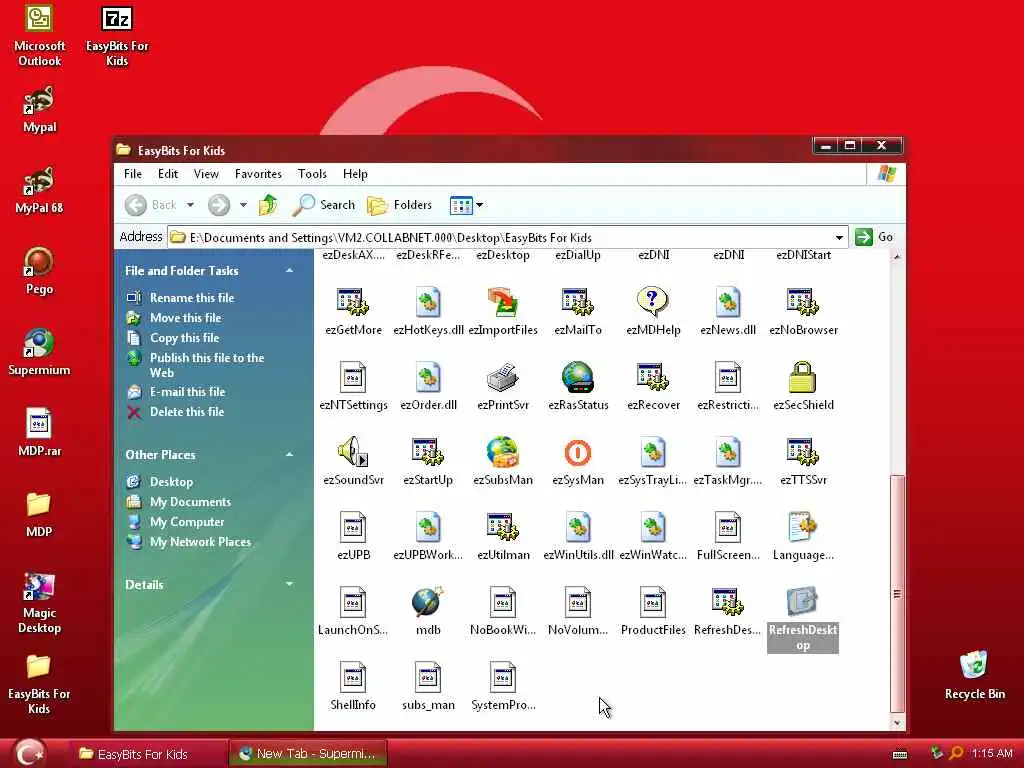Select the ezNoBrowser icon
The width and height of the screenshot is (1024, 768).
click(x=803, y=303)
